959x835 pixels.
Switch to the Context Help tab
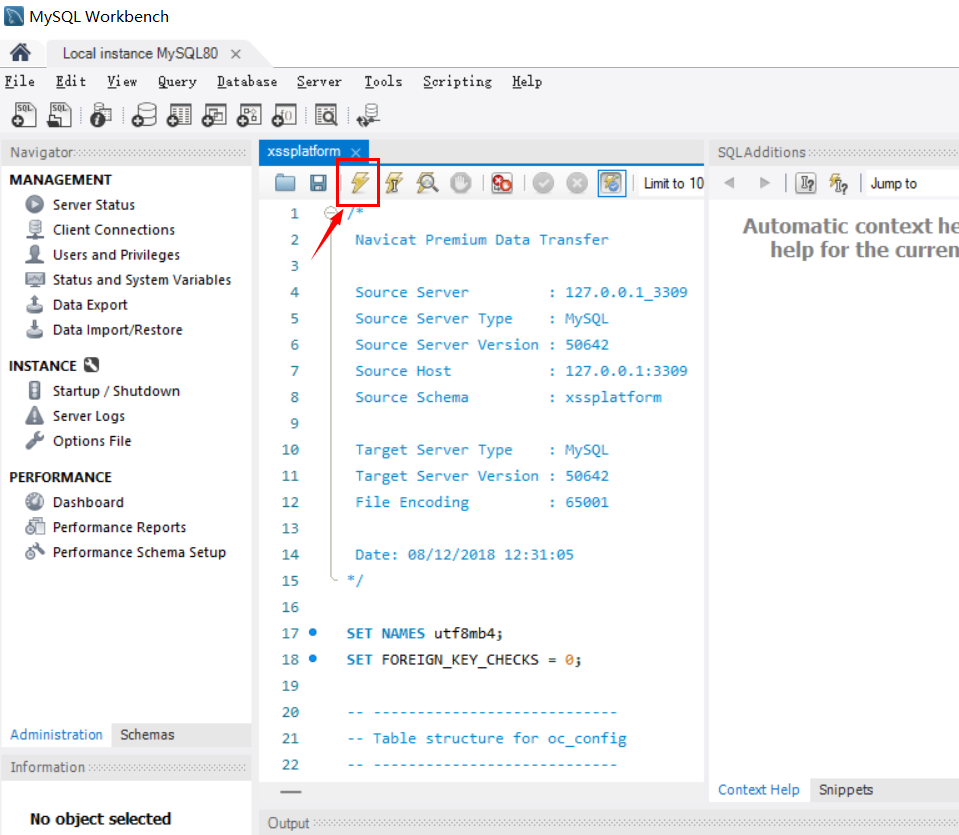758,790
